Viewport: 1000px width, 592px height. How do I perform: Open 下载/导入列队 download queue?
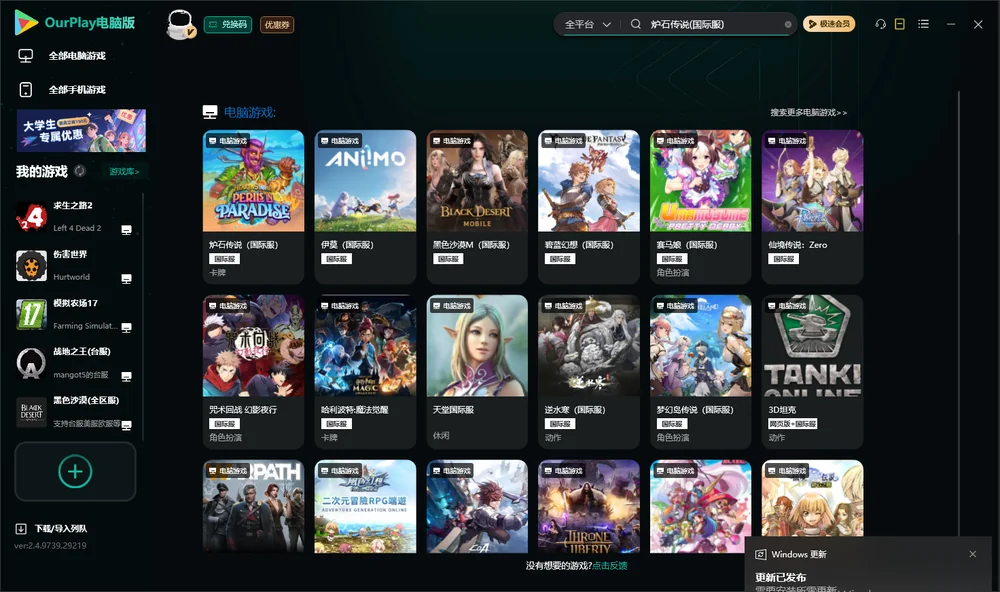52,528
